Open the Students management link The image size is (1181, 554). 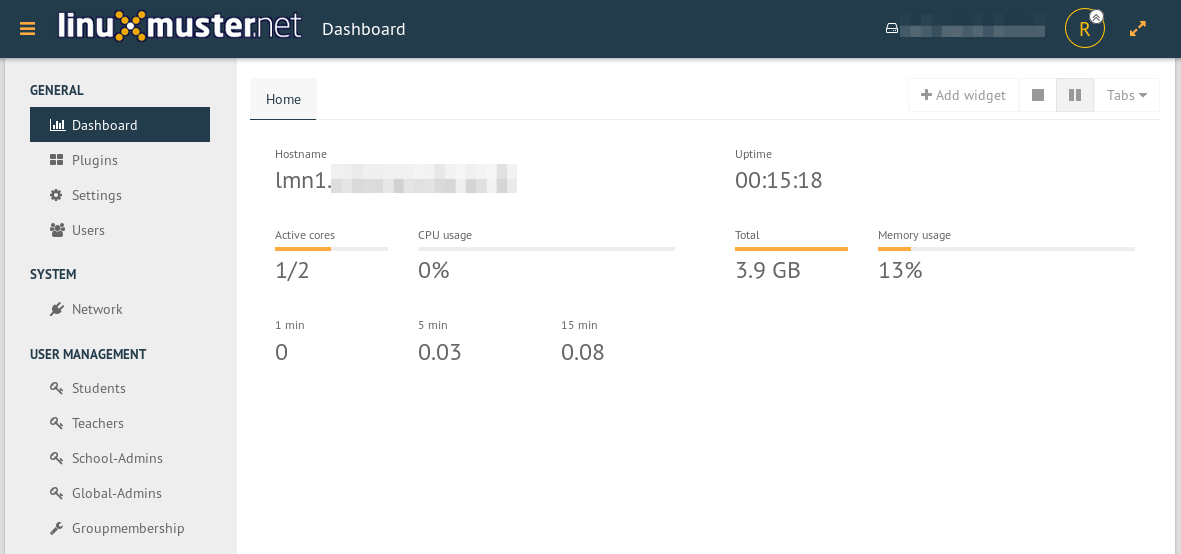[99, 388]
